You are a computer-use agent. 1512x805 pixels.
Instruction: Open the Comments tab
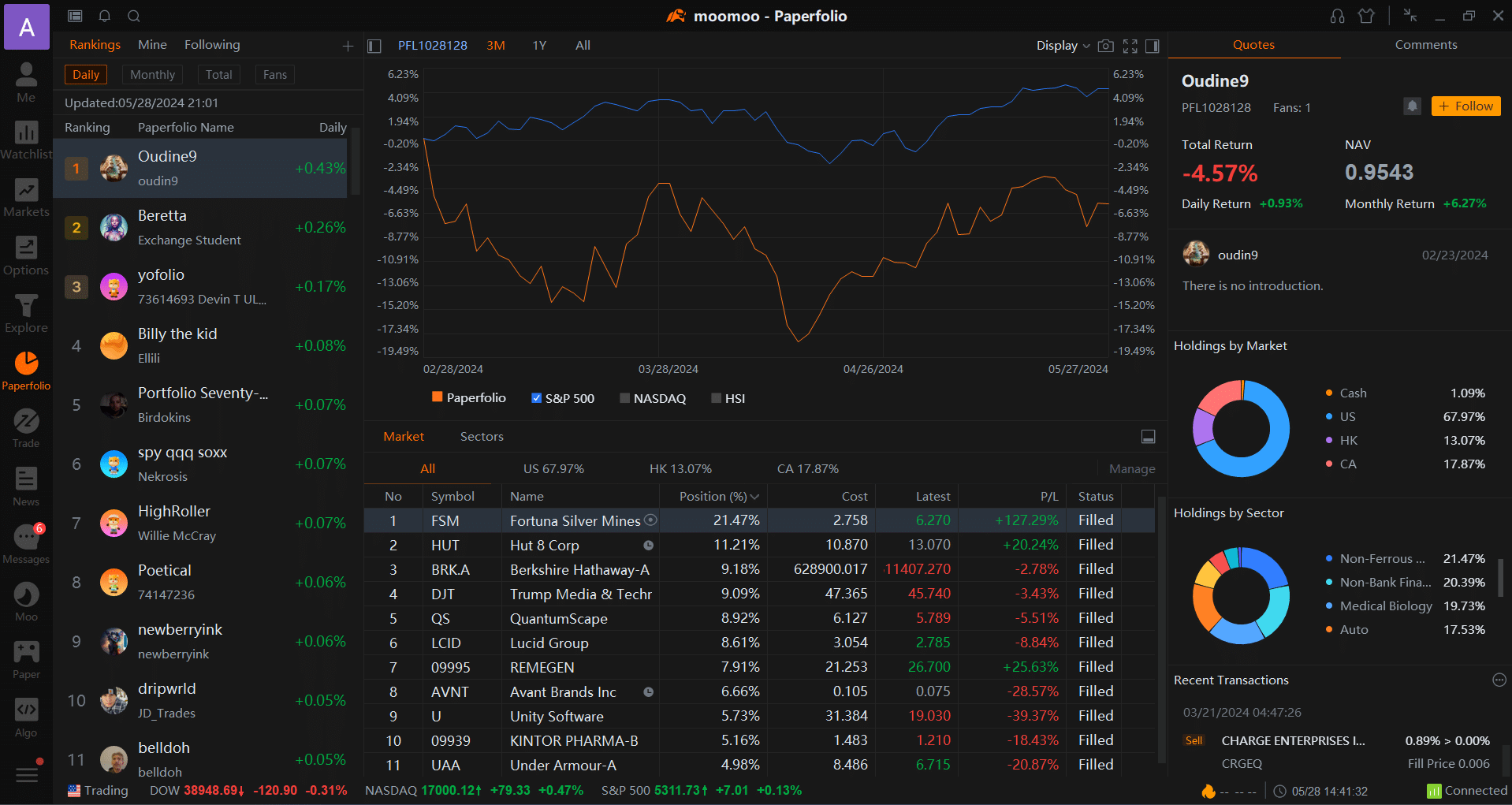coord(1425,45)
